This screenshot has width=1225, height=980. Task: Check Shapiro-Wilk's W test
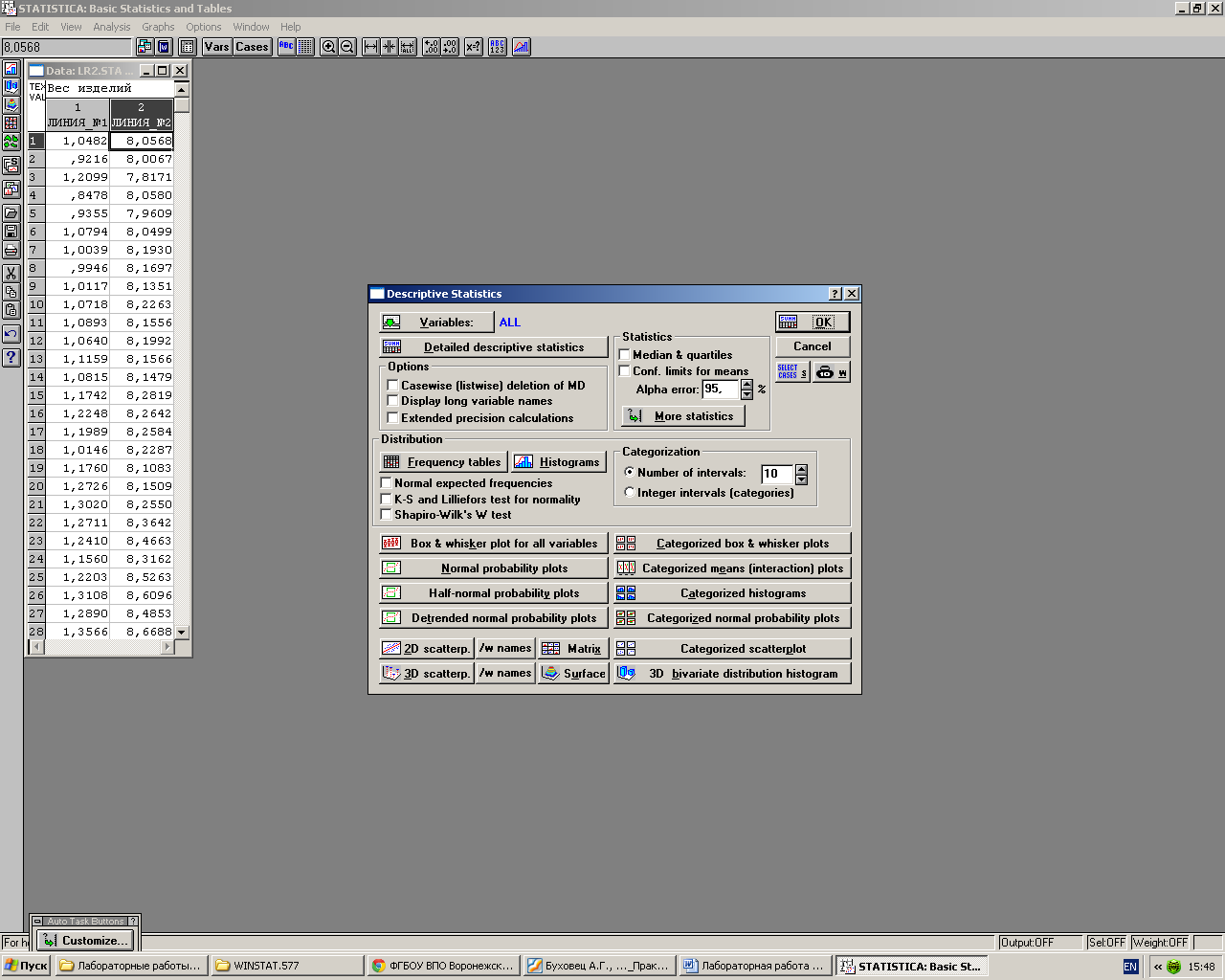pyautogui.click(x=387, y=515)
